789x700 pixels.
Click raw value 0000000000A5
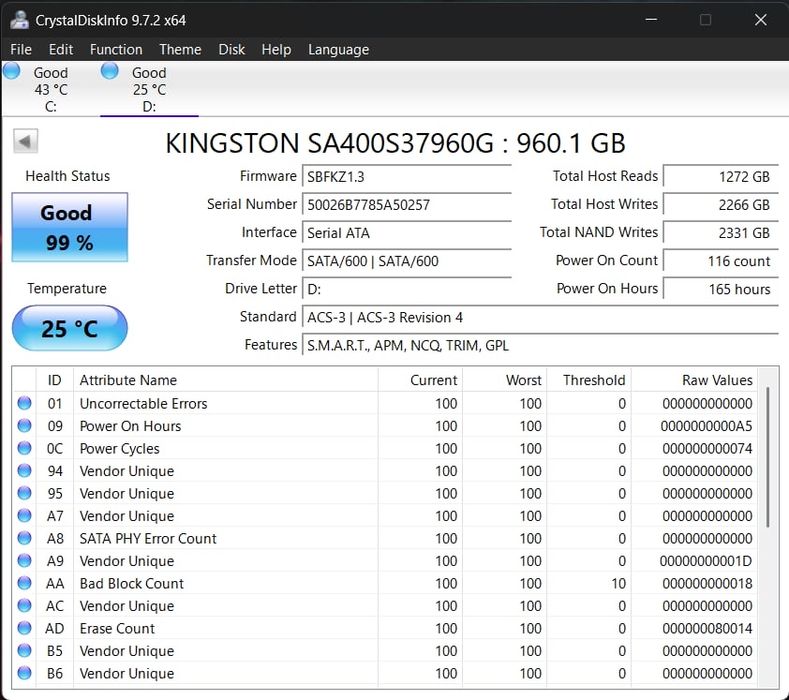click(706, 426)
